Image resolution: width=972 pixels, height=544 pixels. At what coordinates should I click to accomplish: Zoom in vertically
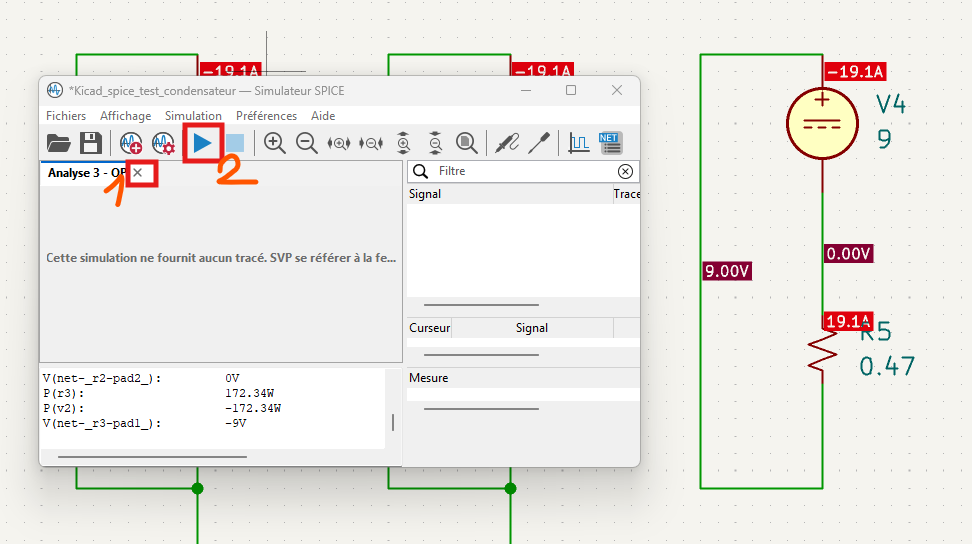403,143
